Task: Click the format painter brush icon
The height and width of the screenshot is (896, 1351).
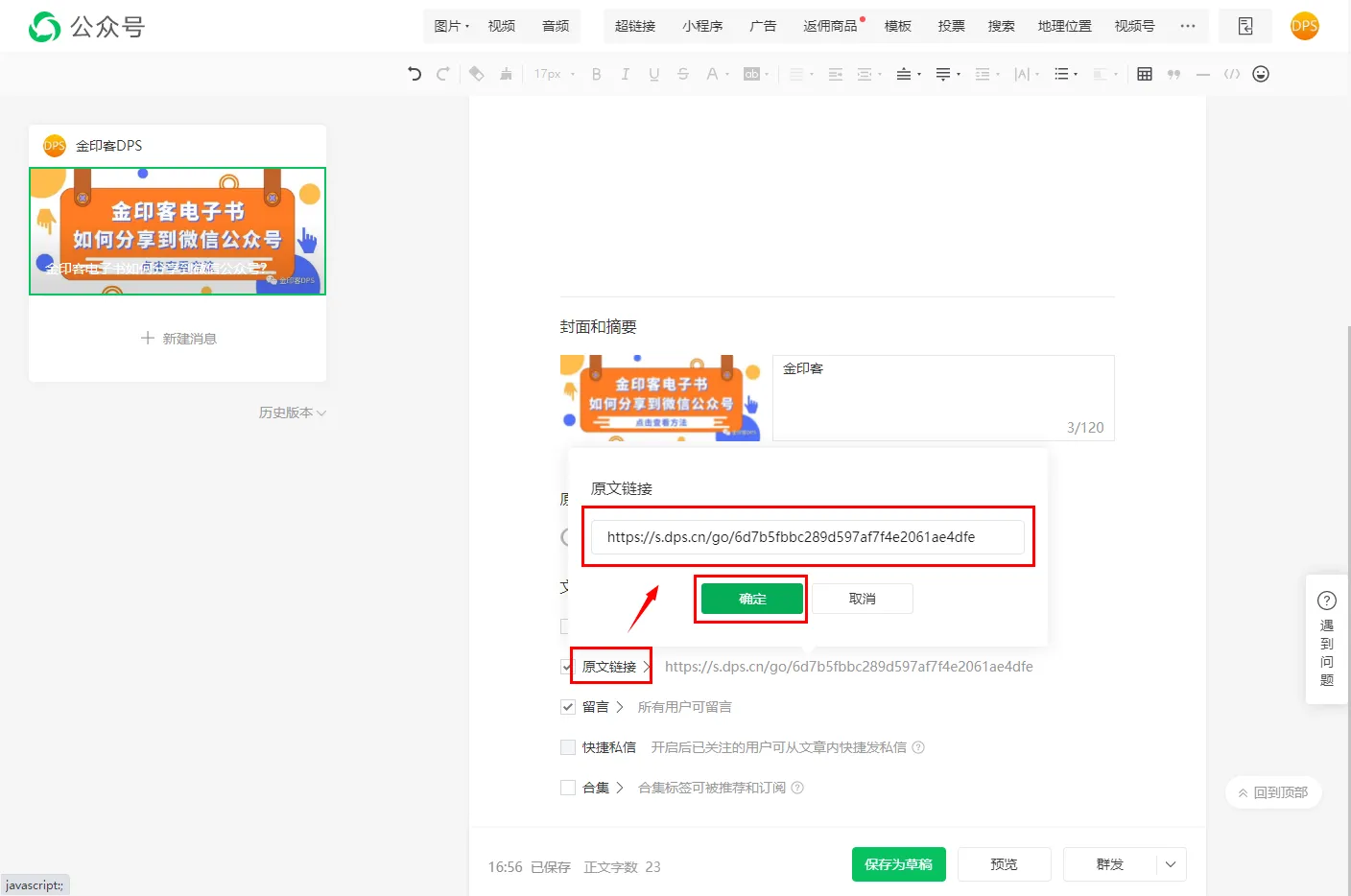Action: (506, 74)
